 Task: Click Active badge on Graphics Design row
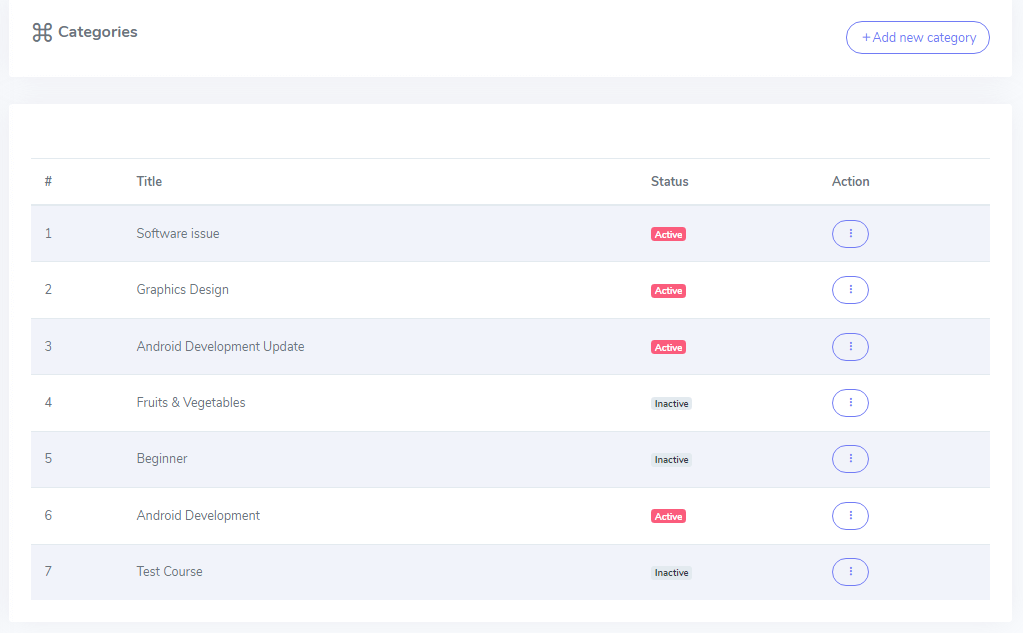[x=668, y=291]
